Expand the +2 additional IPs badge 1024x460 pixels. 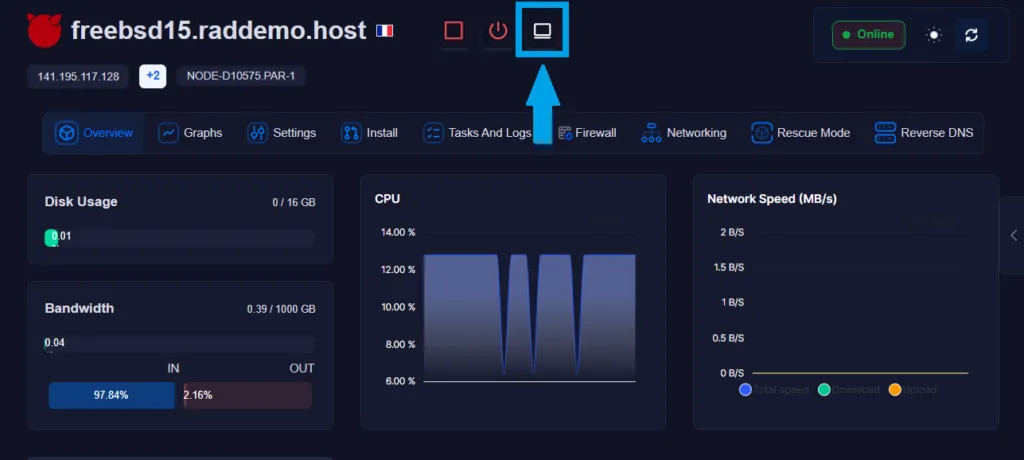click(153, 76)
